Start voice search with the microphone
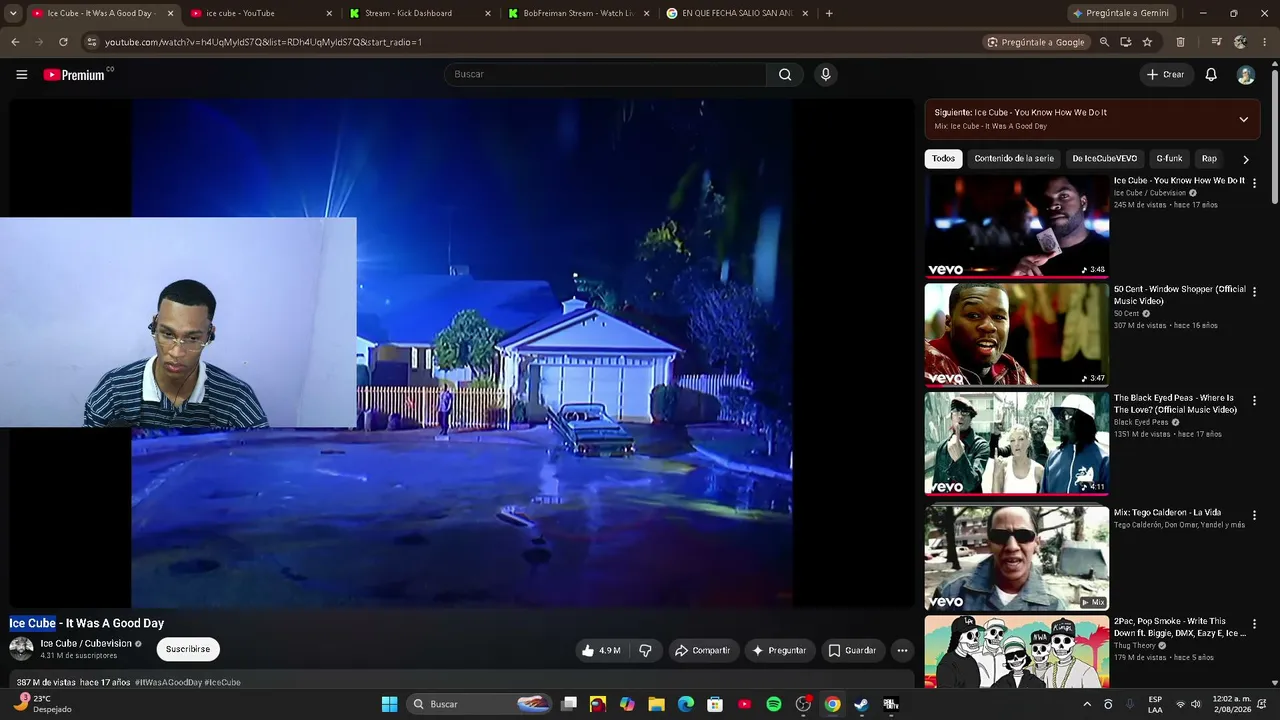The image size is (1280, 720). pos(826,75)
